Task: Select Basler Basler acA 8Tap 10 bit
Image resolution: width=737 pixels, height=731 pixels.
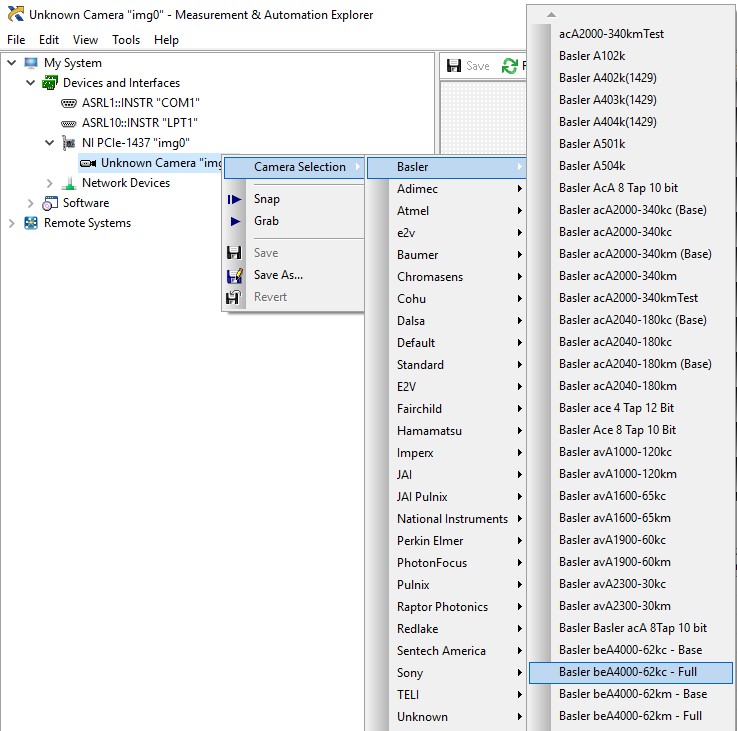Action: [x=631, y=628]
